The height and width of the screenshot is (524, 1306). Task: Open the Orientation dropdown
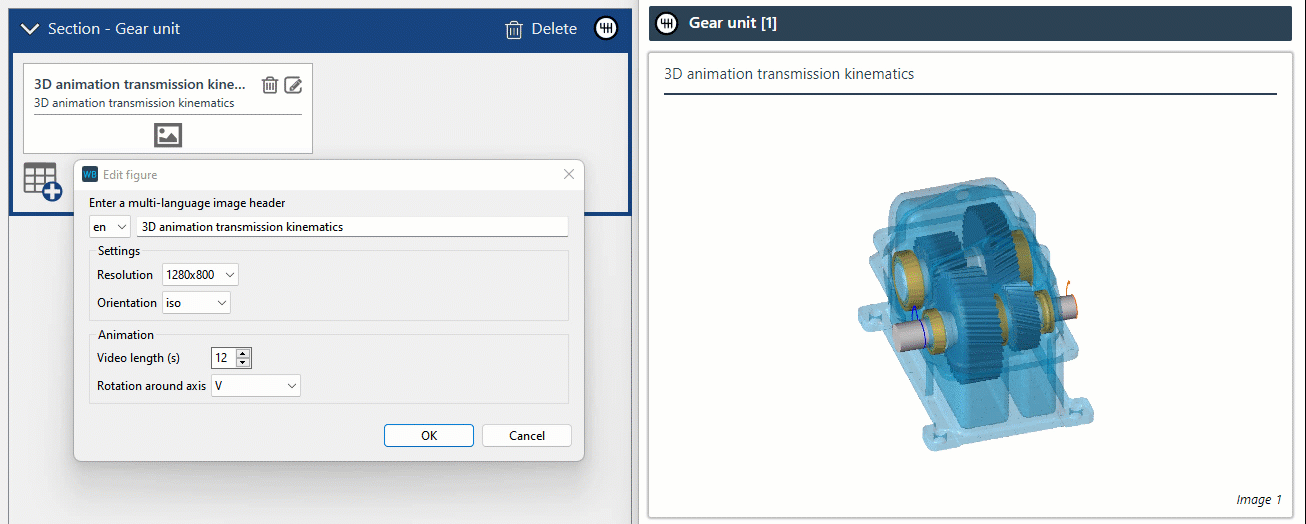[196, 302]
